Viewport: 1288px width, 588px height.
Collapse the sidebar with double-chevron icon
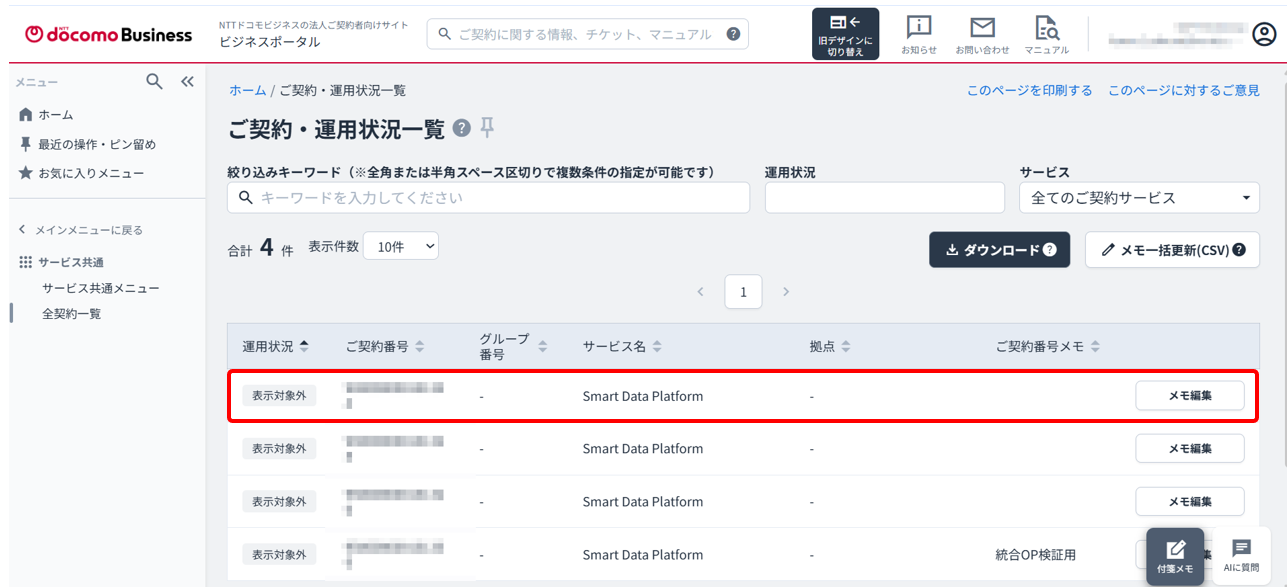(187, 82)
